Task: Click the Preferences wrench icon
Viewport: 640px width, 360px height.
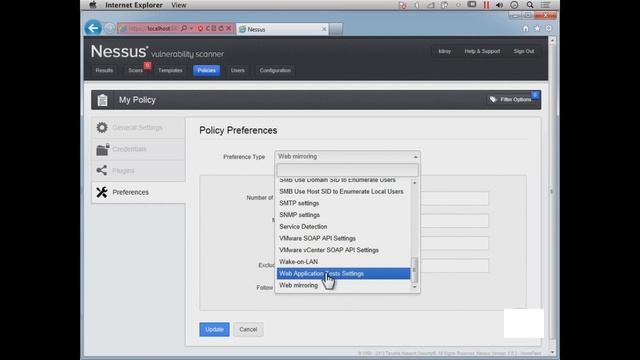Action: click(102, 192)
